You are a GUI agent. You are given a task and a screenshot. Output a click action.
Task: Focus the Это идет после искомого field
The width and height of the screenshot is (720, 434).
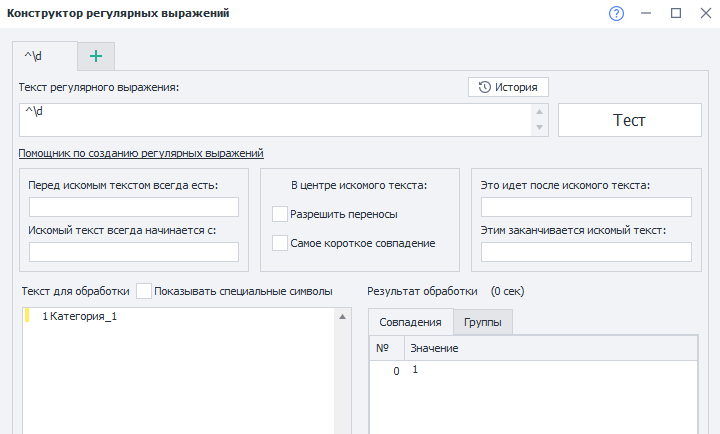pyautogui.click(x=586, y=207)
